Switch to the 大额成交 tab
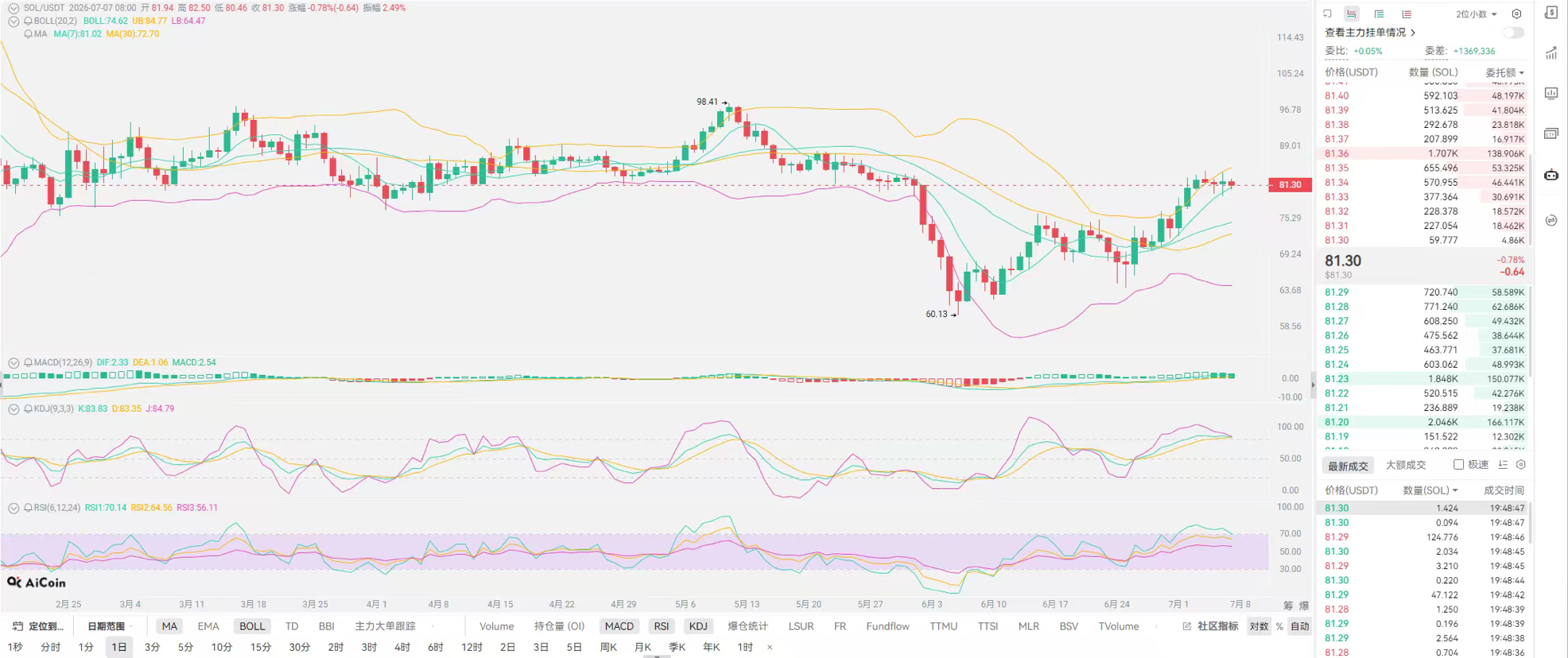Image resolution: width=1568 pixels, height=658 pixels. coord(1406,465)
